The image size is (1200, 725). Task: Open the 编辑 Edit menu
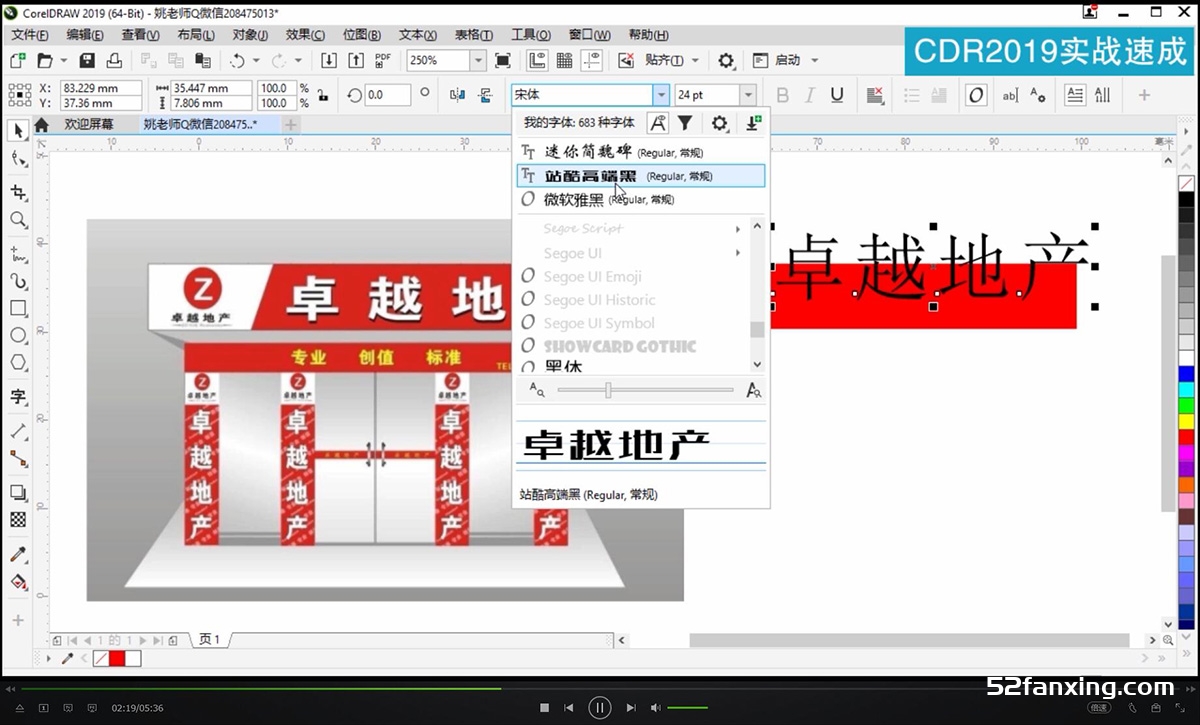point(85,35)
